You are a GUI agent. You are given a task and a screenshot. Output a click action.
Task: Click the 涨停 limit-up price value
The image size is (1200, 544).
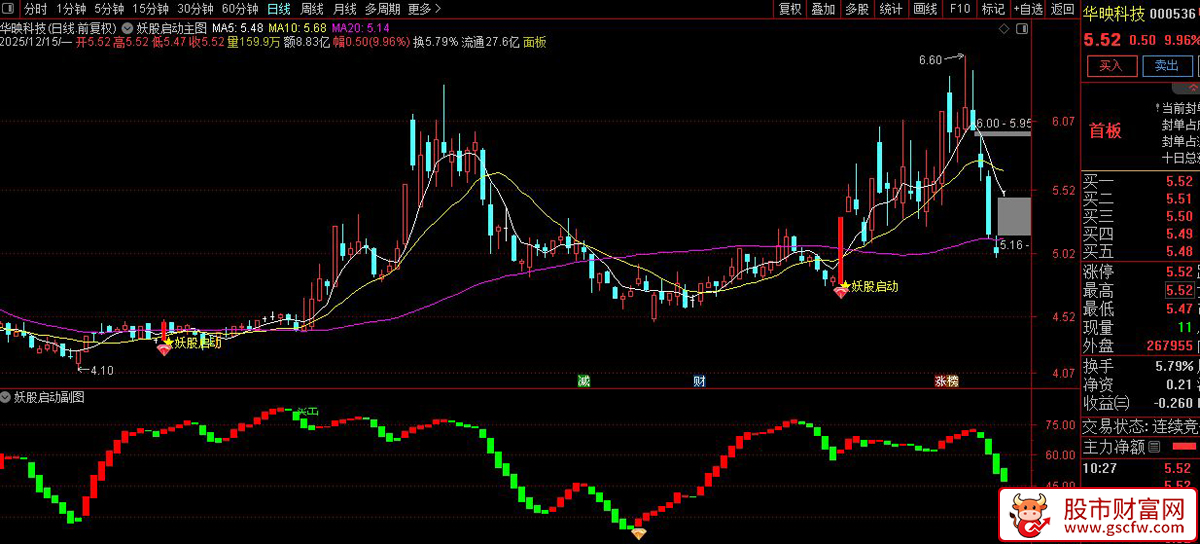[1179, 272]
